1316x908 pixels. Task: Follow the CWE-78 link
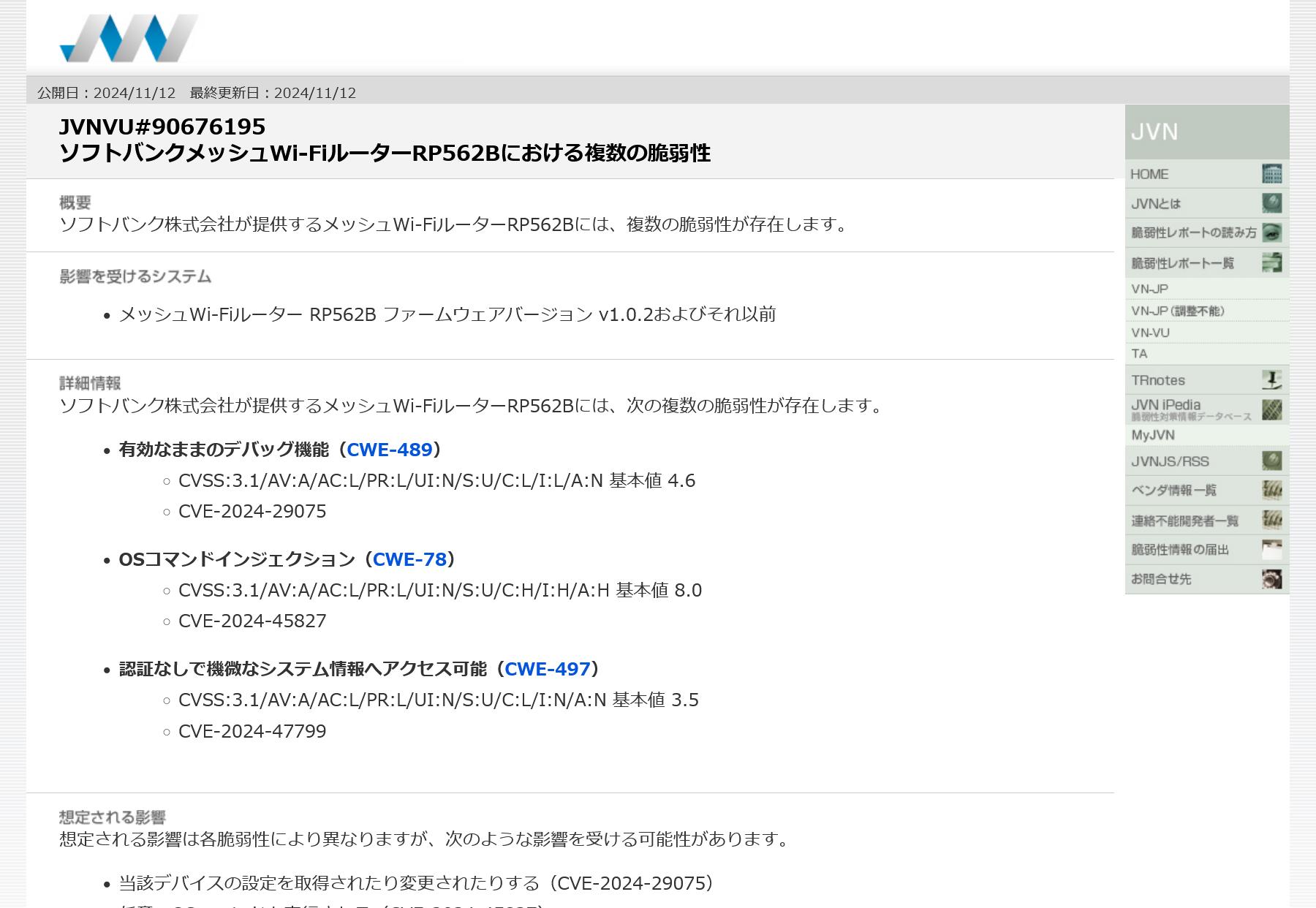pos(409,559)
